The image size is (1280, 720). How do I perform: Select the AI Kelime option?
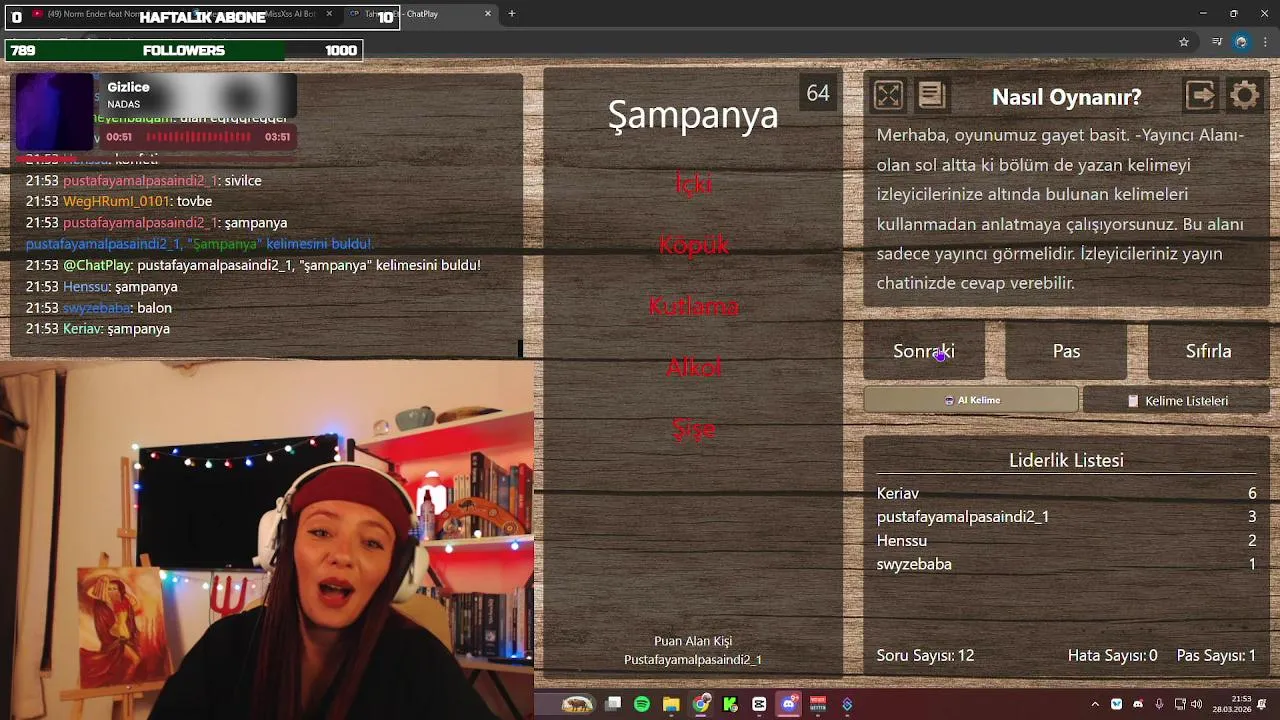pyautogui.click(x=971, y=400)
